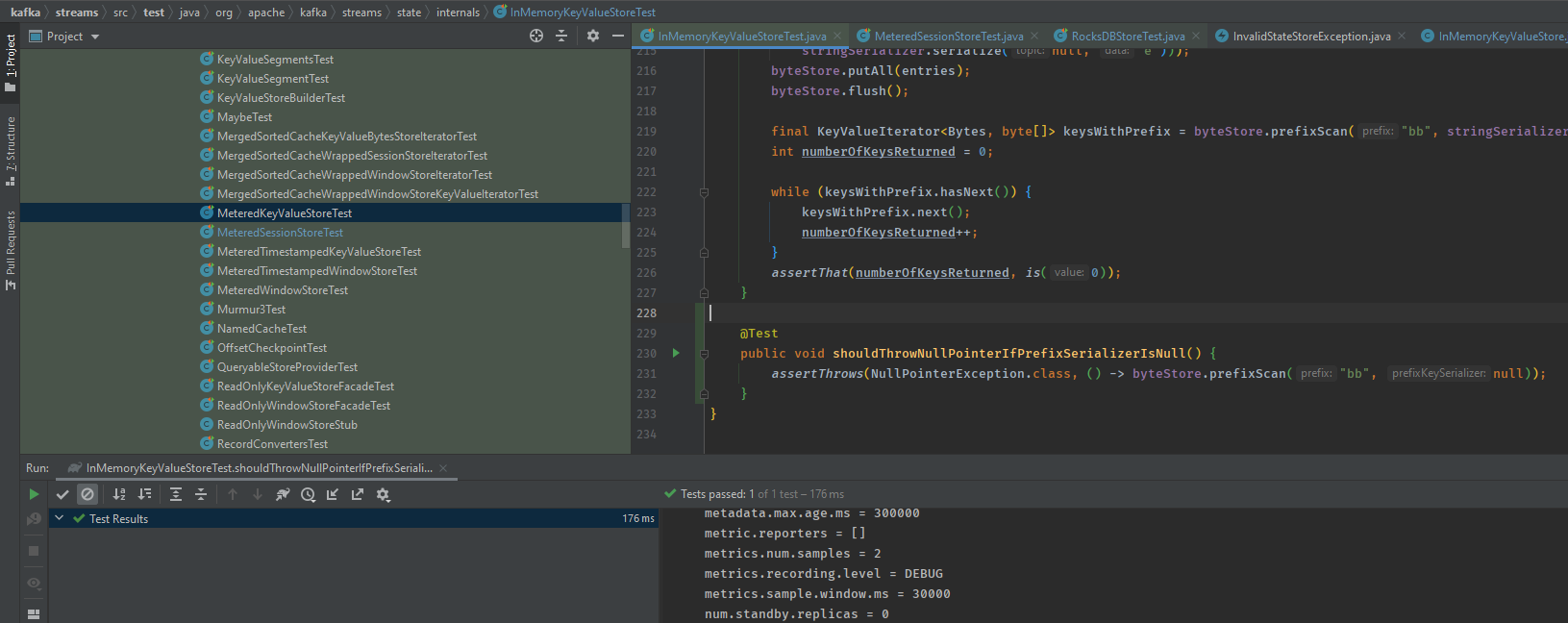Toggle Show Ignored tests filter
Viewport: 1568px width, 623px height.
click(x=87, y=494)
